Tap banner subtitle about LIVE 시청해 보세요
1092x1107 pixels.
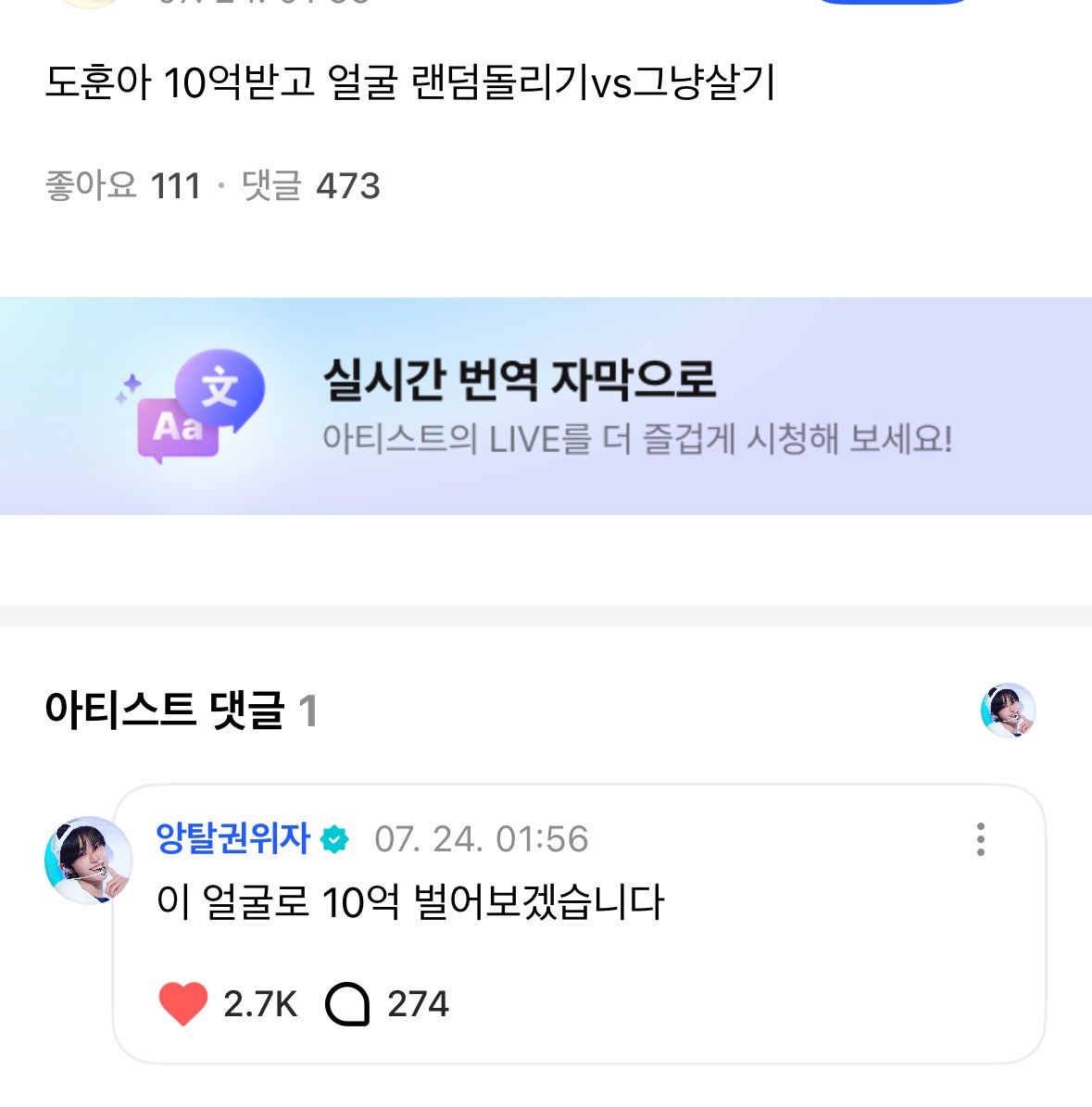click(x=637, y=438)
